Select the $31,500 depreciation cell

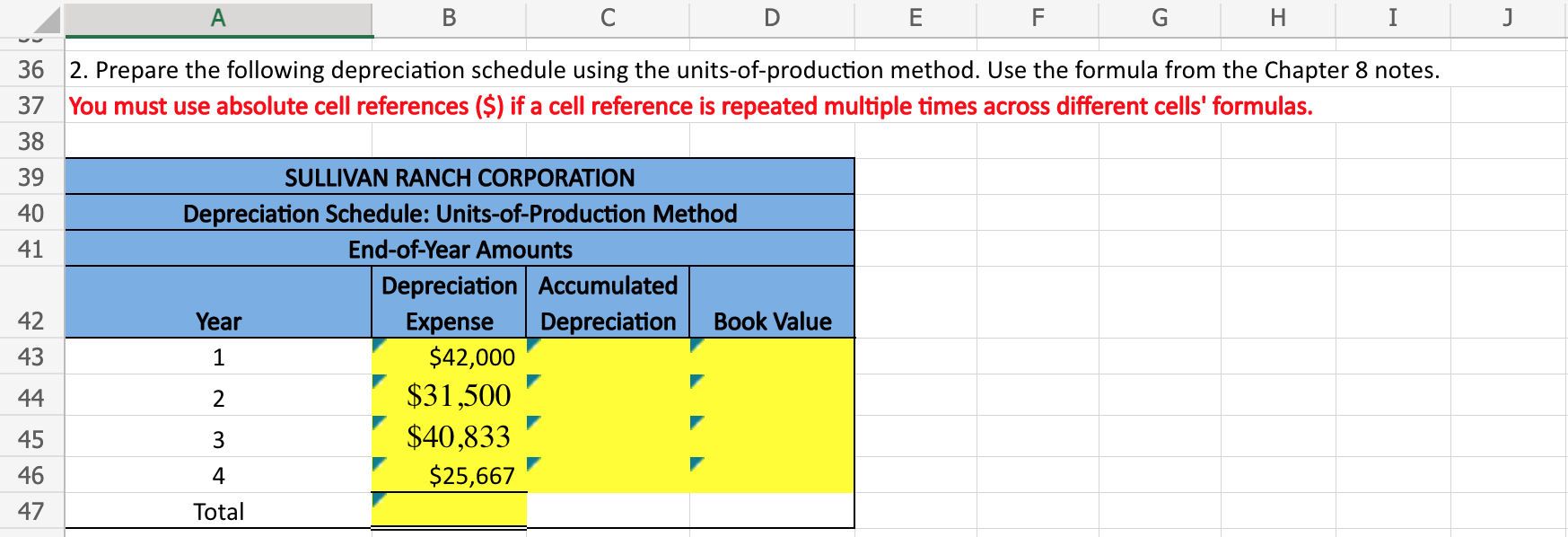tap(449, 395)
